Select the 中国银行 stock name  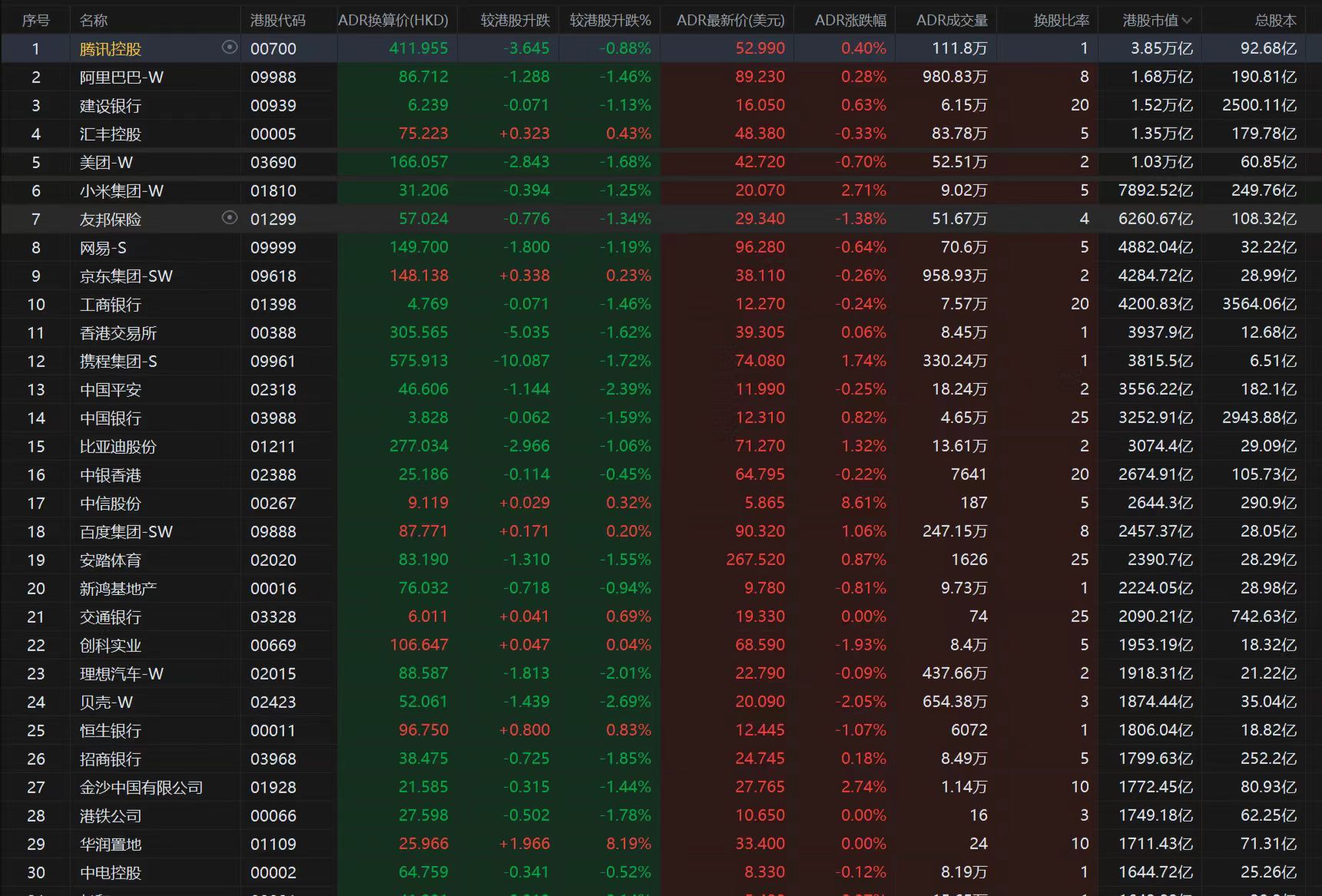point(111,418)
